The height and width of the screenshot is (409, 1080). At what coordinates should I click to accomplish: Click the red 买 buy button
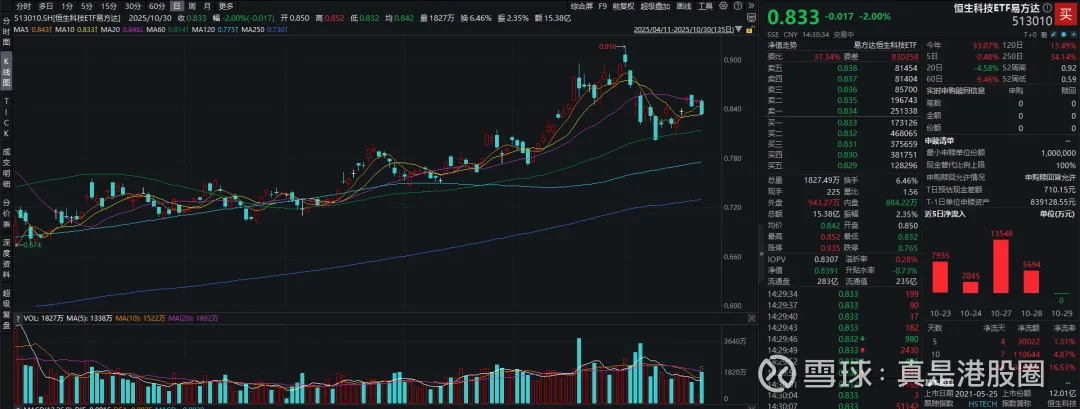pos(1065,15)
